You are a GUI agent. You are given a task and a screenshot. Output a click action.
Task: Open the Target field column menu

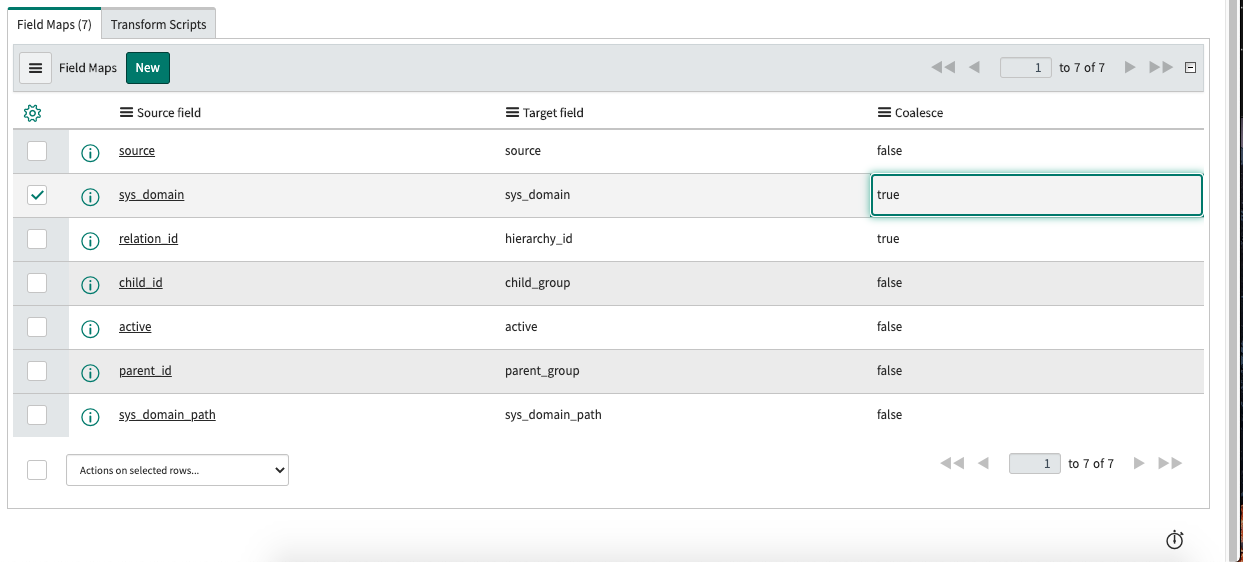(512, 113)
